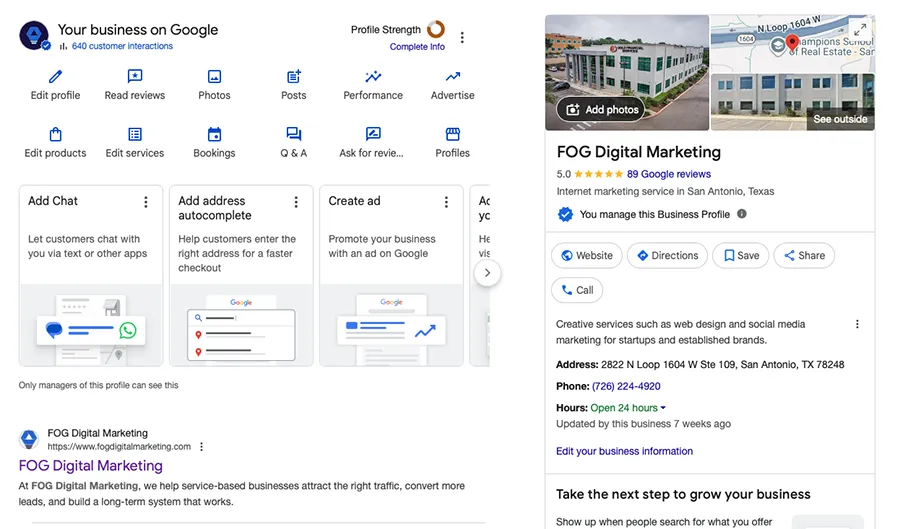The height and width of the screenshot is (529, 900).
Task: Click Edit your business information link
Action: [624, 451]
